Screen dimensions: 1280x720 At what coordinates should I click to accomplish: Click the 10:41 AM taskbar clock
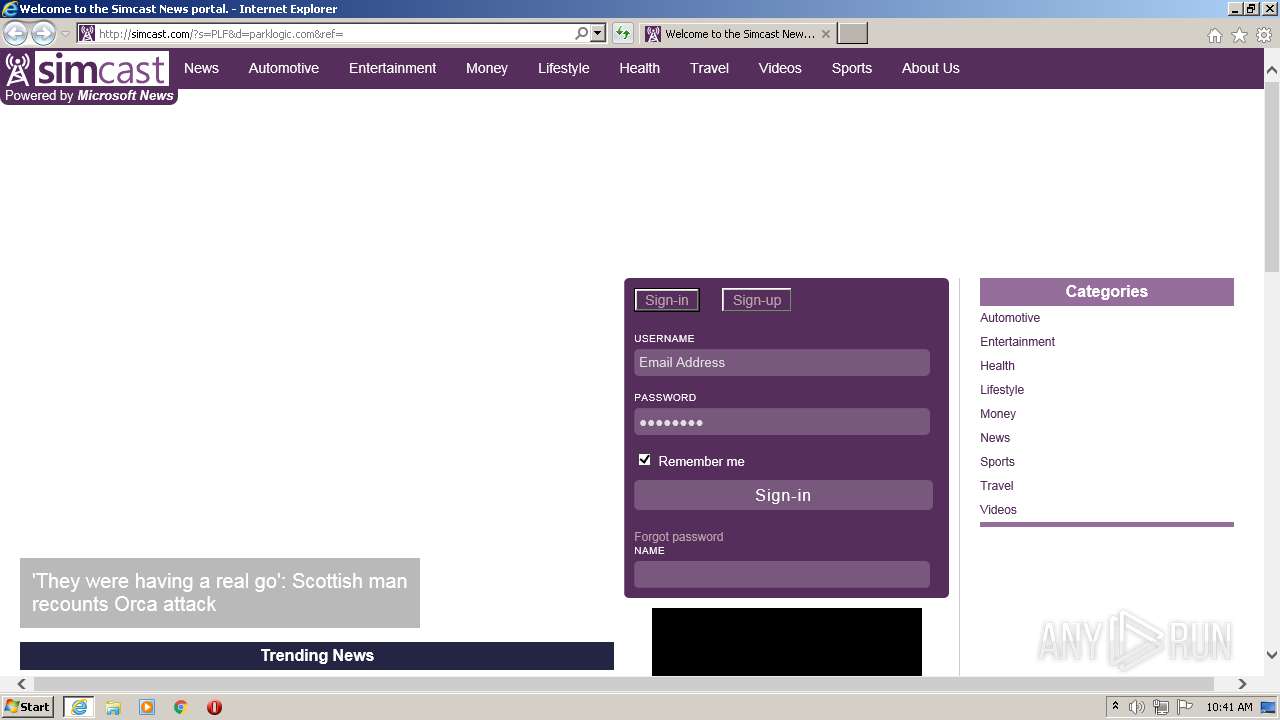(1229, 707)
